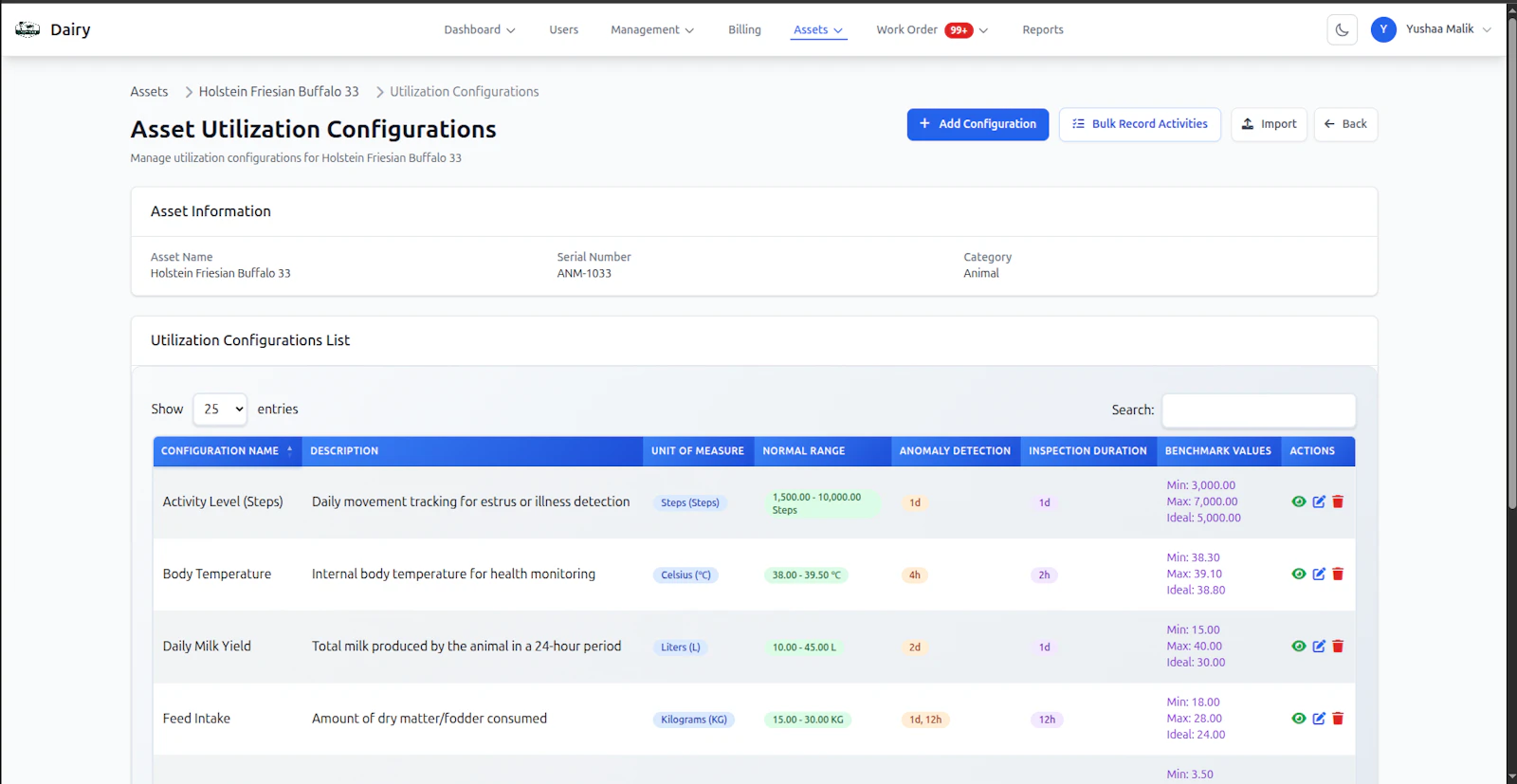The width and height of the screenshot is (1517, 784).
Task: View Body Temperature configuration eye icon
Action: (1299, 574)
